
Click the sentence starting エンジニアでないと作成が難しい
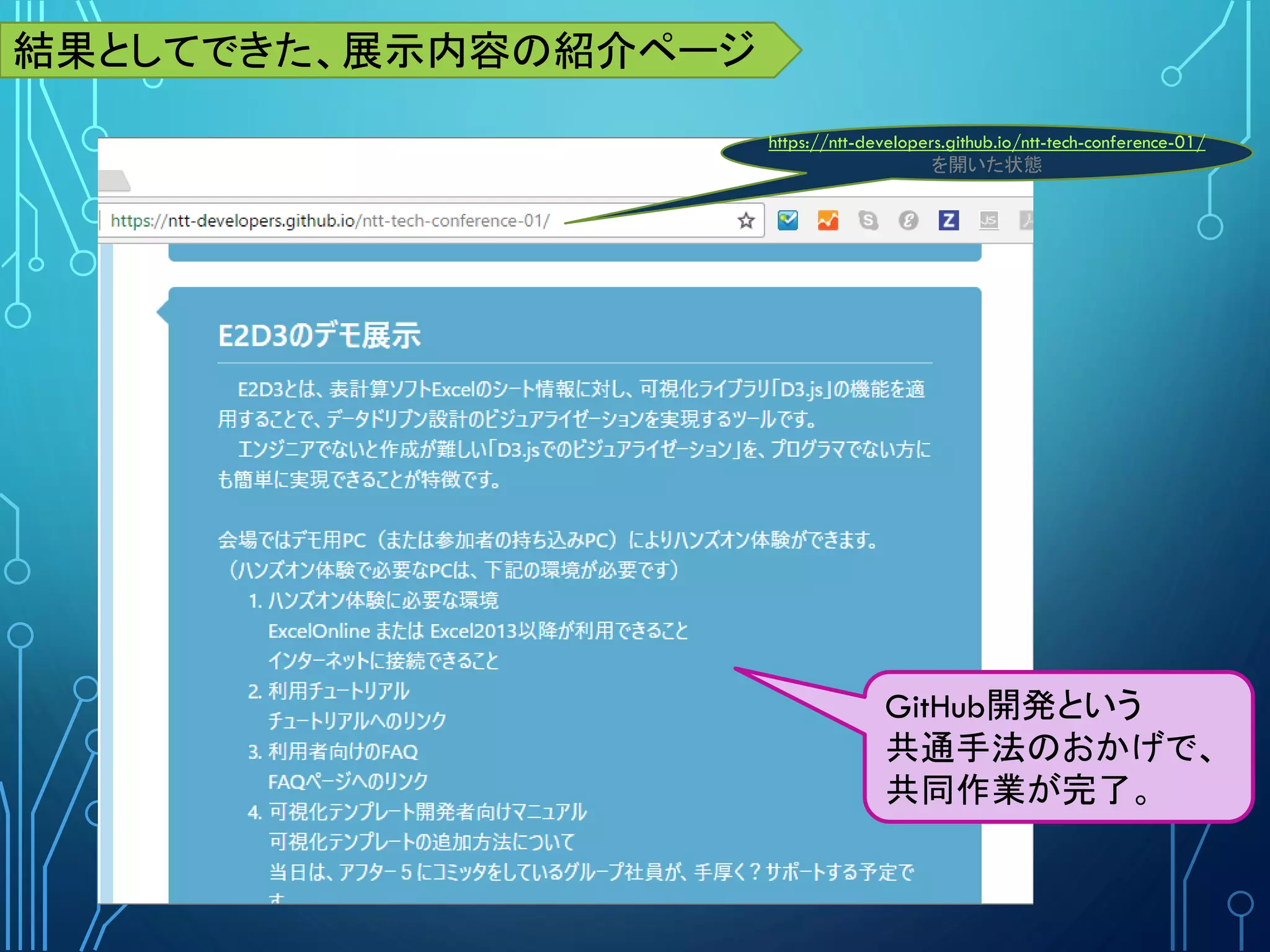pos(575,464)
